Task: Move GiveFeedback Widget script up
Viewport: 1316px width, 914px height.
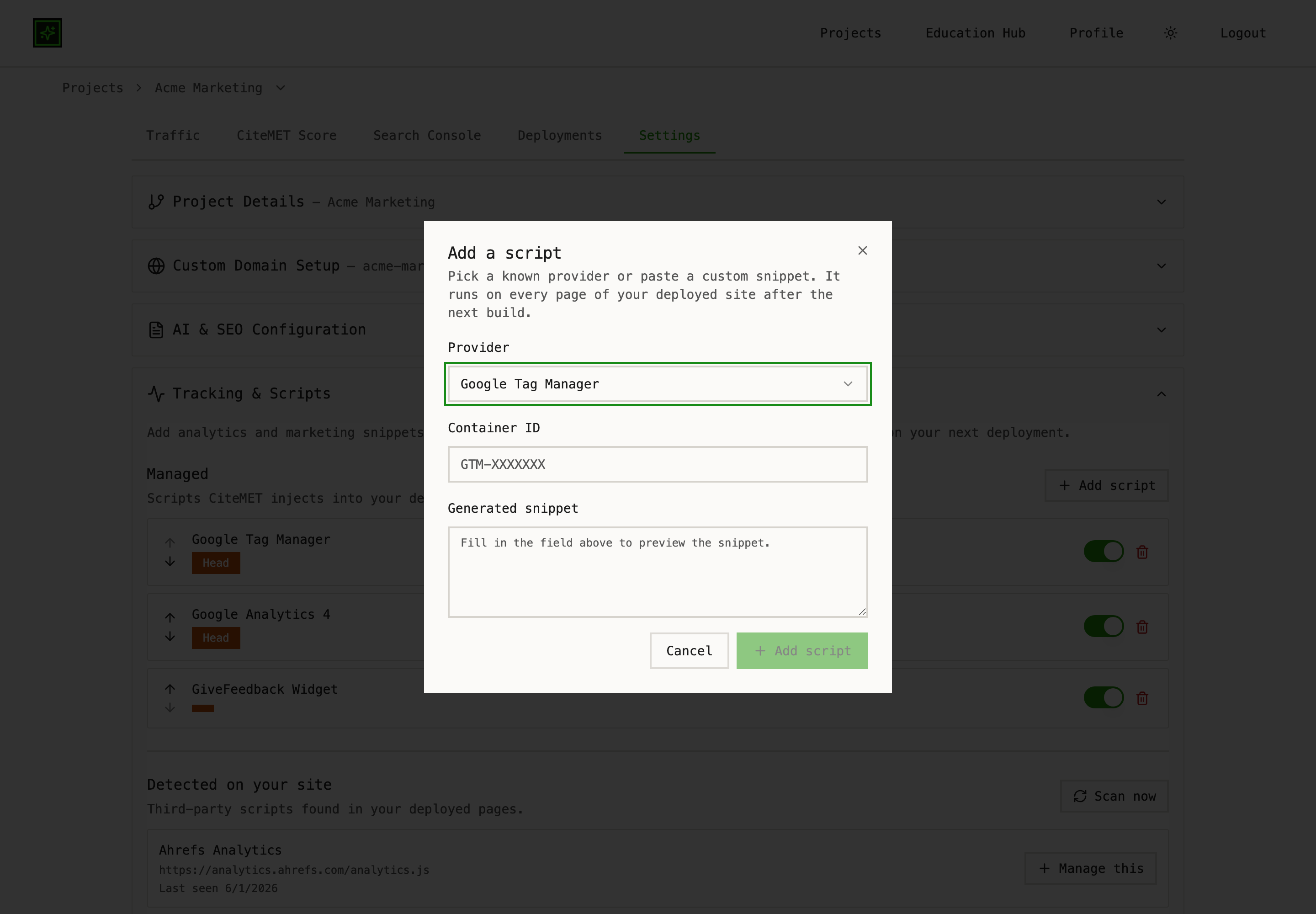Action: click(x=170, y=688)
